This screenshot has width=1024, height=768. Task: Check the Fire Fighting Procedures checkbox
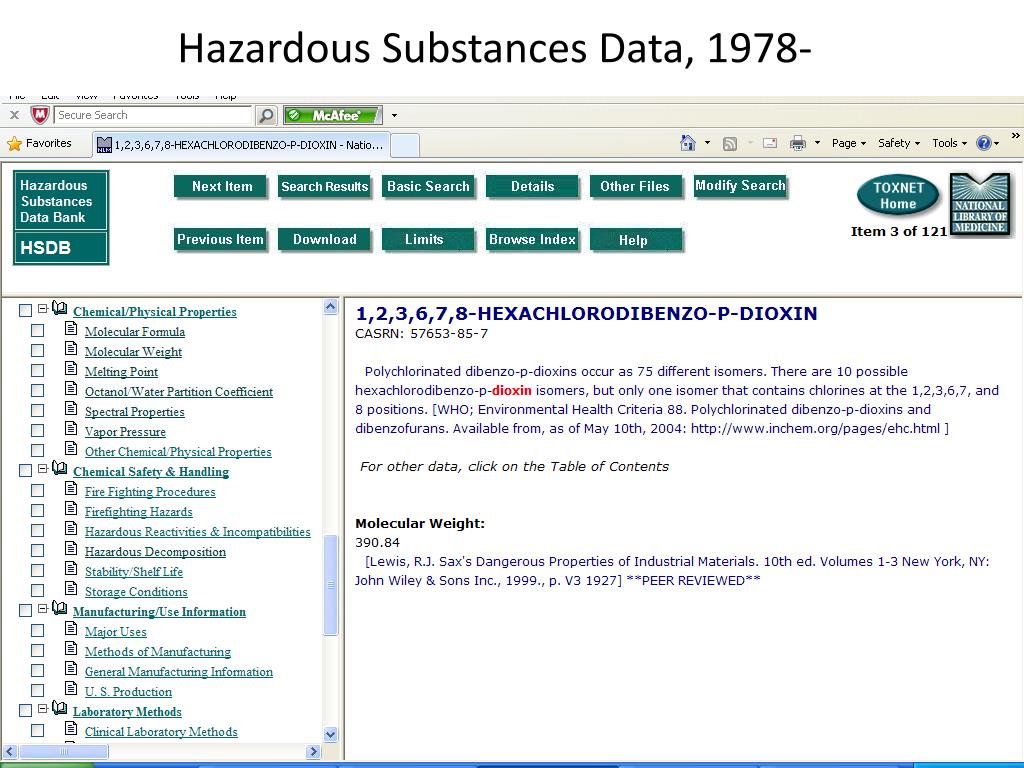(x=37, y=491)
